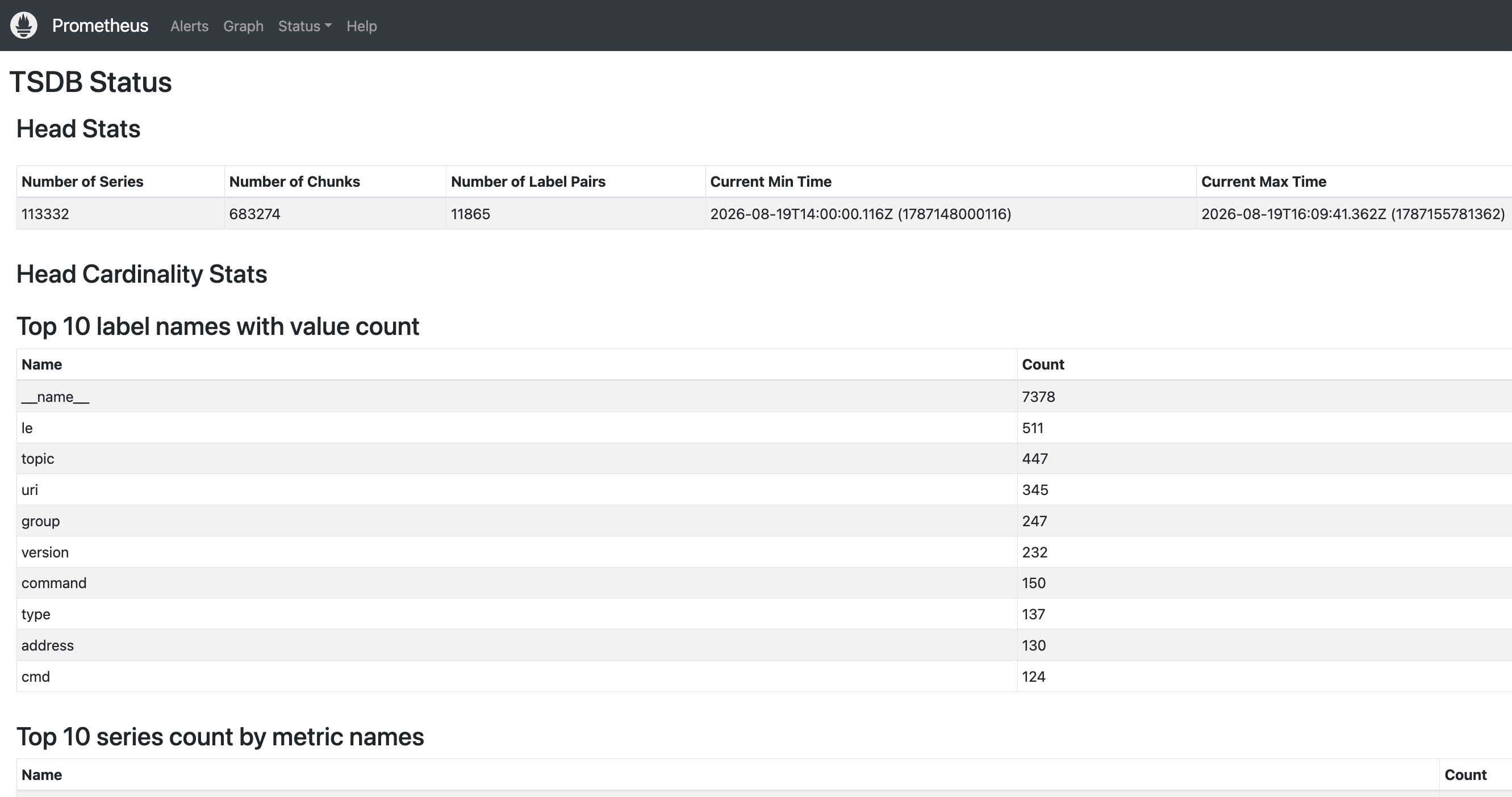Select the Number of Chunks header
1512x797 pixels.
point(335,182)
